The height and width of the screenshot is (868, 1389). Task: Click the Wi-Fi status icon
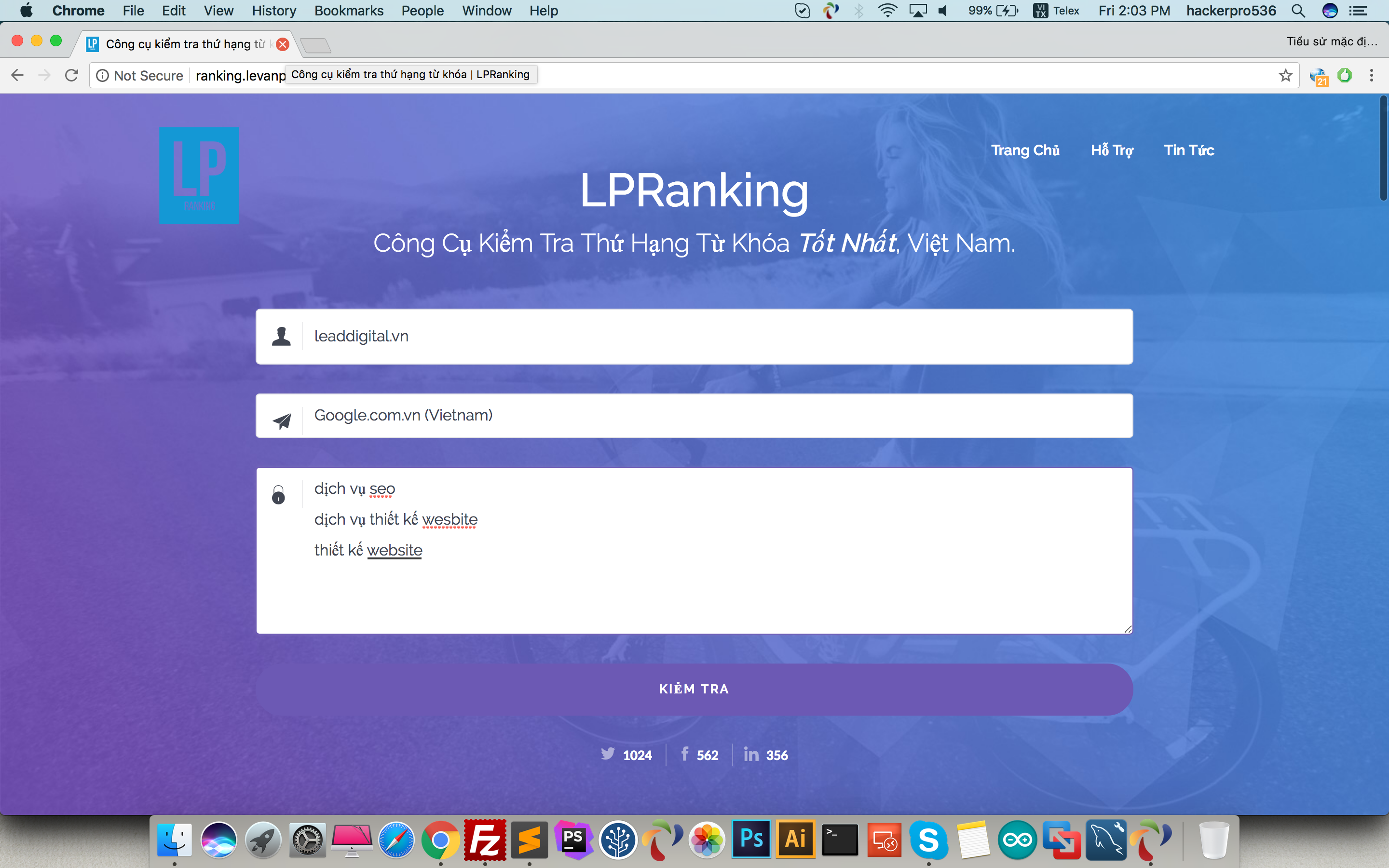(887, 11)
